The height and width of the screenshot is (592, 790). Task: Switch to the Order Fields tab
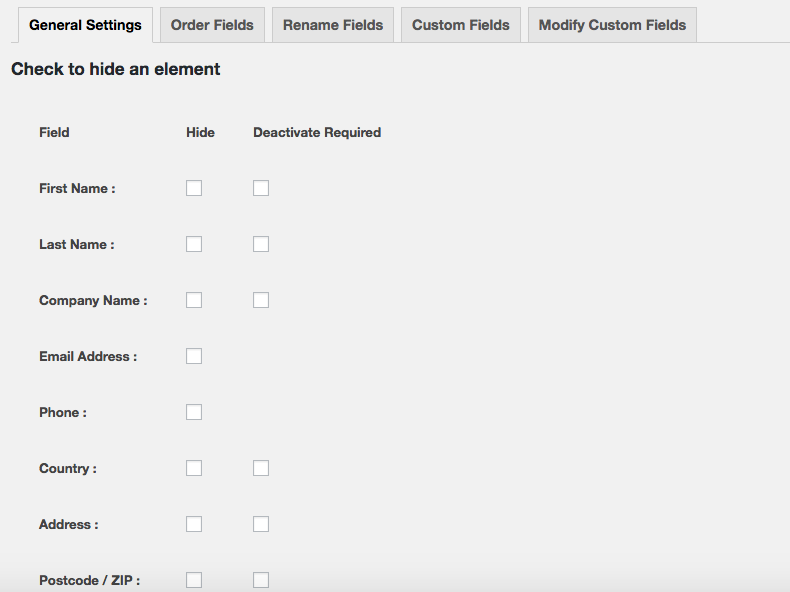[212, 25]
